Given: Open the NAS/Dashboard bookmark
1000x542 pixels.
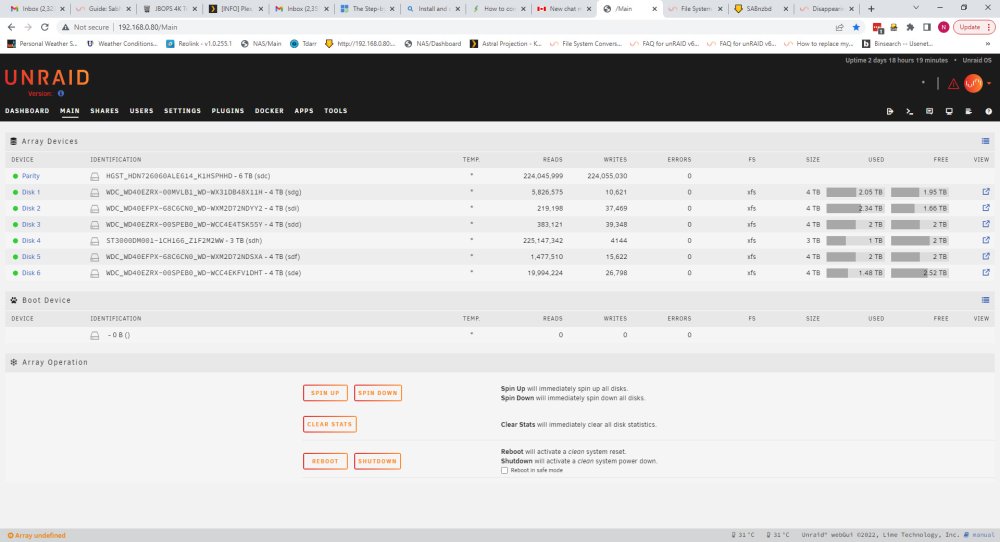Looking at the screenshot, I should pyautogui.click(x=432, y=44).
